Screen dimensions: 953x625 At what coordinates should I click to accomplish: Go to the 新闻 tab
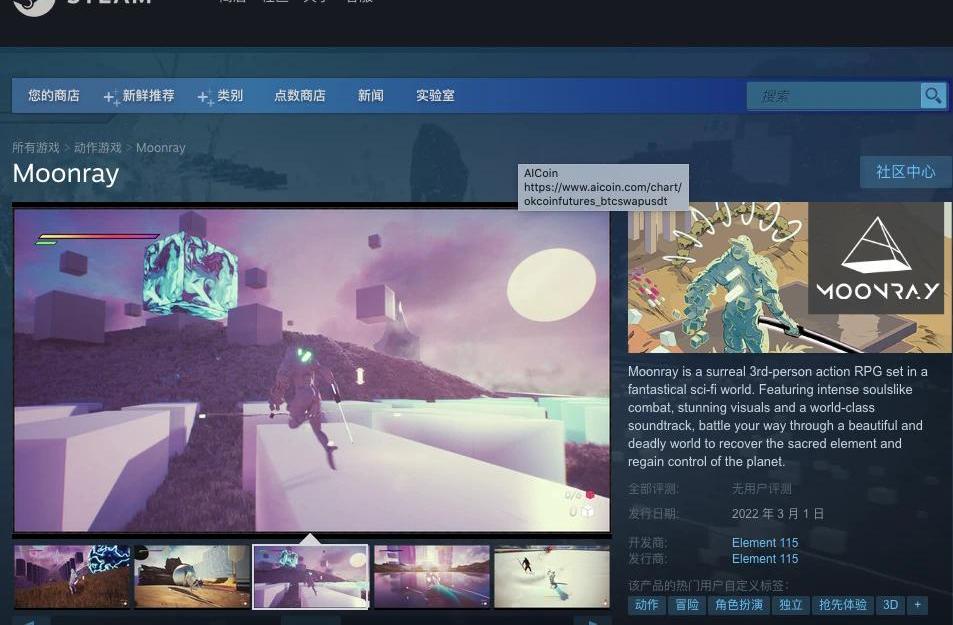[x=371, y=95]
